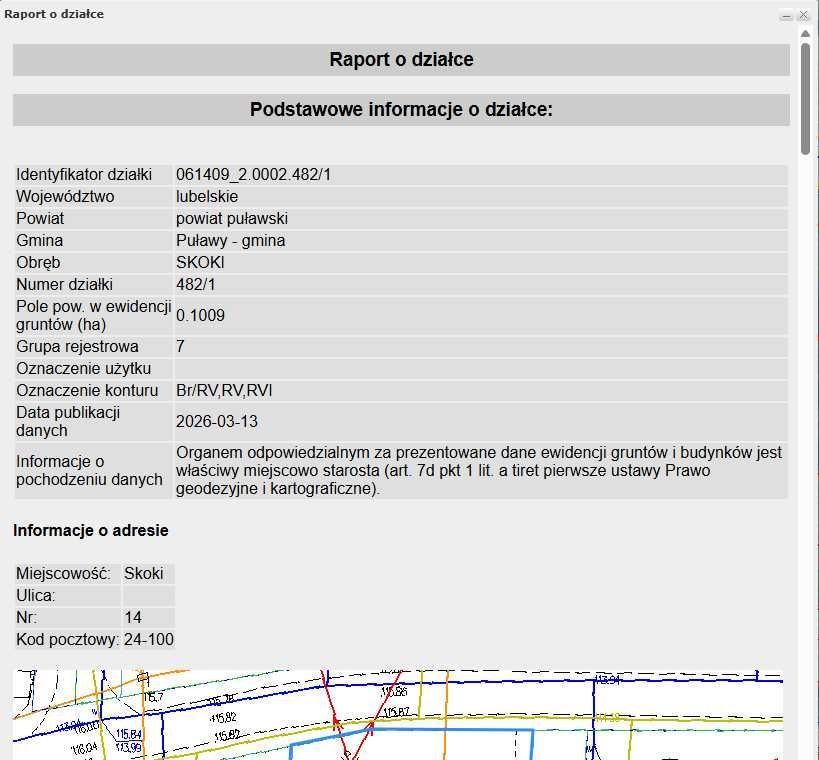Close the Raport o działce window

pos(804,15)
